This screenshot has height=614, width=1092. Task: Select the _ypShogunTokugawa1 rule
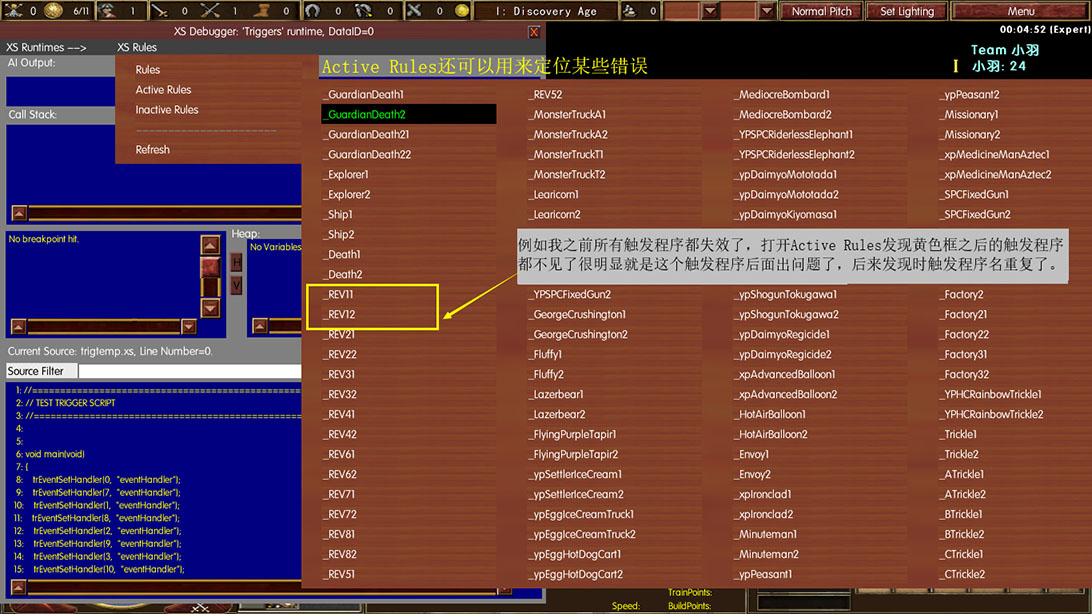point(786,294)
